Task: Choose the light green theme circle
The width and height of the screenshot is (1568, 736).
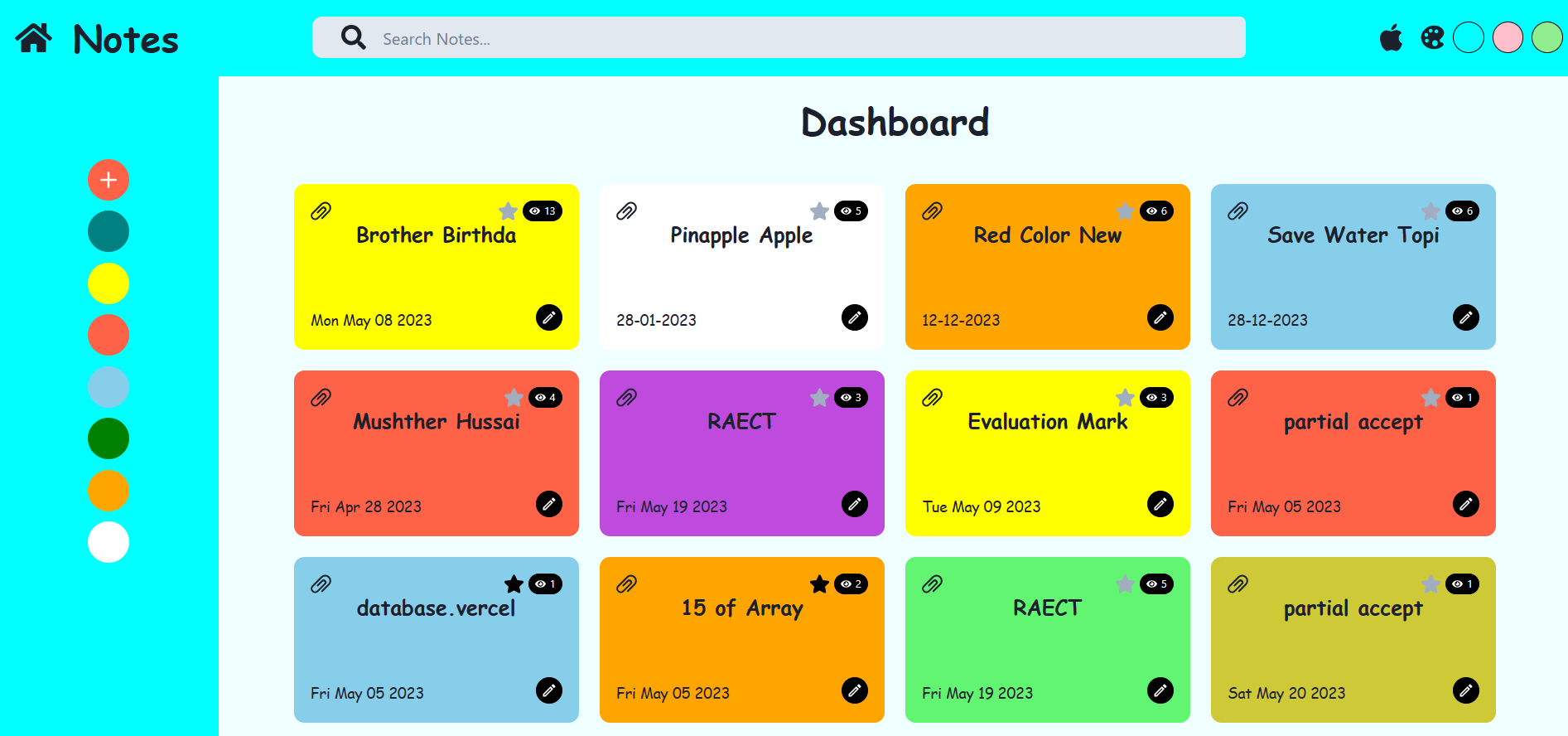Action: (1546, 38)
